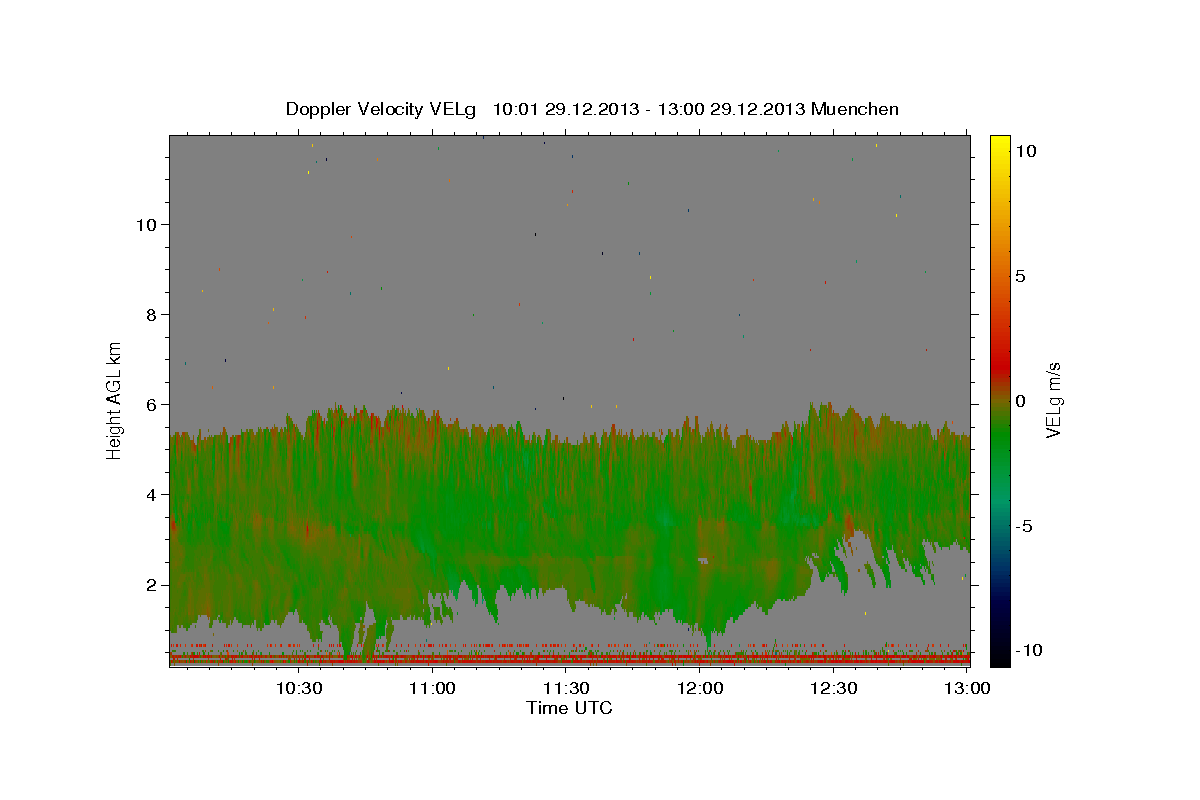Screen dimensions: 1200x800
Task: Click the time axis label '10:30'
Action: point(299,688)
